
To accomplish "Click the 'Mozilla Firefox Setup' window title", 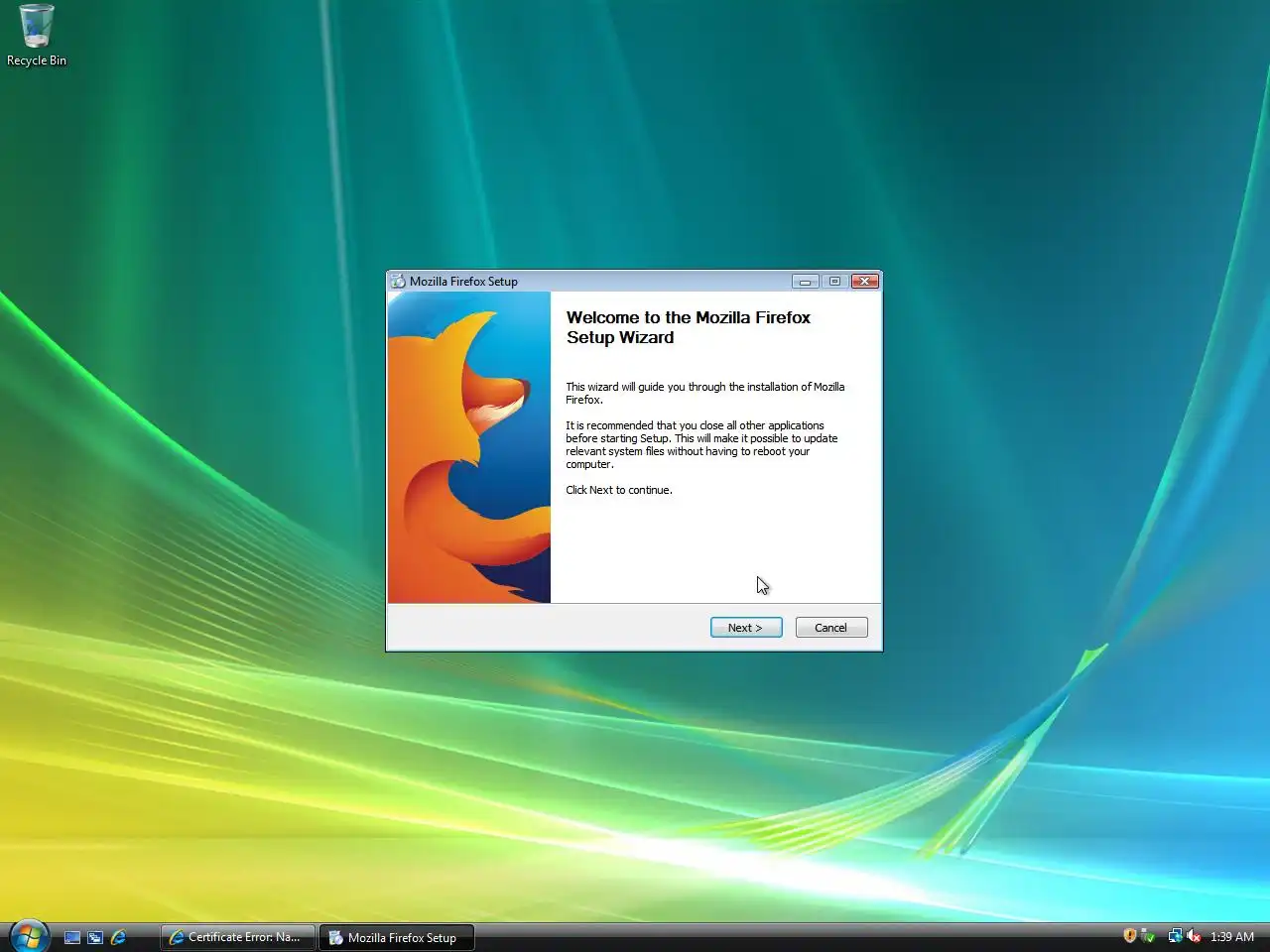I will click(463, 282).
